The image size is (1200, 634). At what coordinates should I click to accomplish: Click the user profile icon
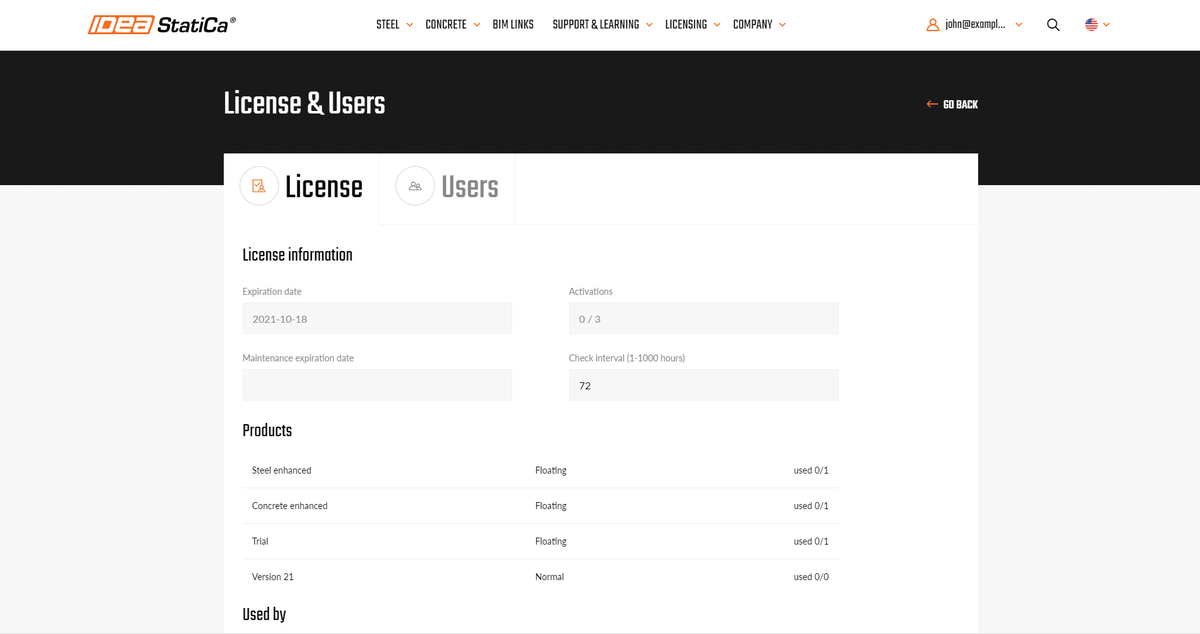point(932,24)
